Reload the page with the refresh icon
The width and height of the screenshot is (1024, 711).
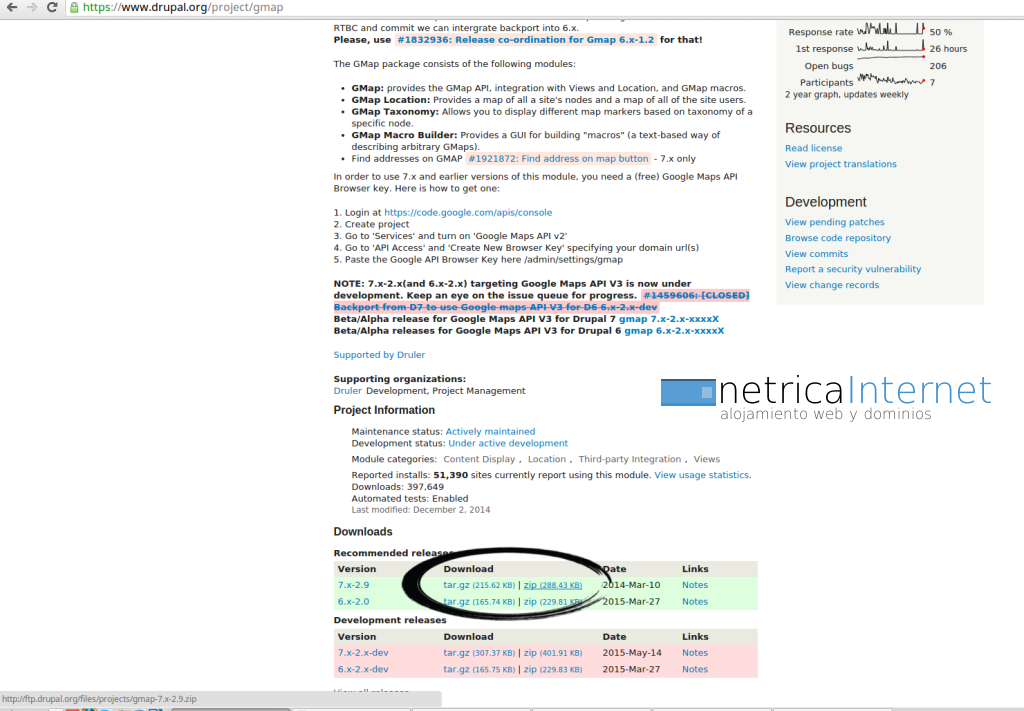pos(53,7)
